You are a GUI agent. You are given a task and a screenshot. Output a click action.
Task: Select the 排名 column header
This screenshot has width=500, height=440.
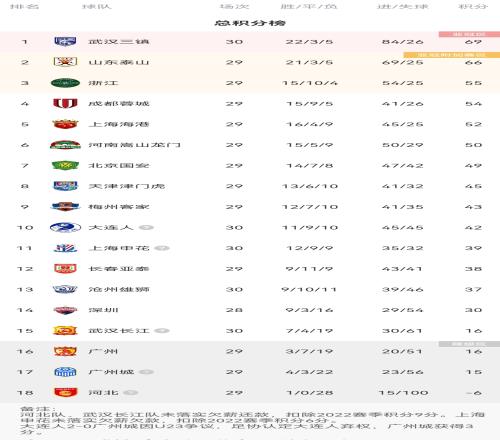[24, 6]
